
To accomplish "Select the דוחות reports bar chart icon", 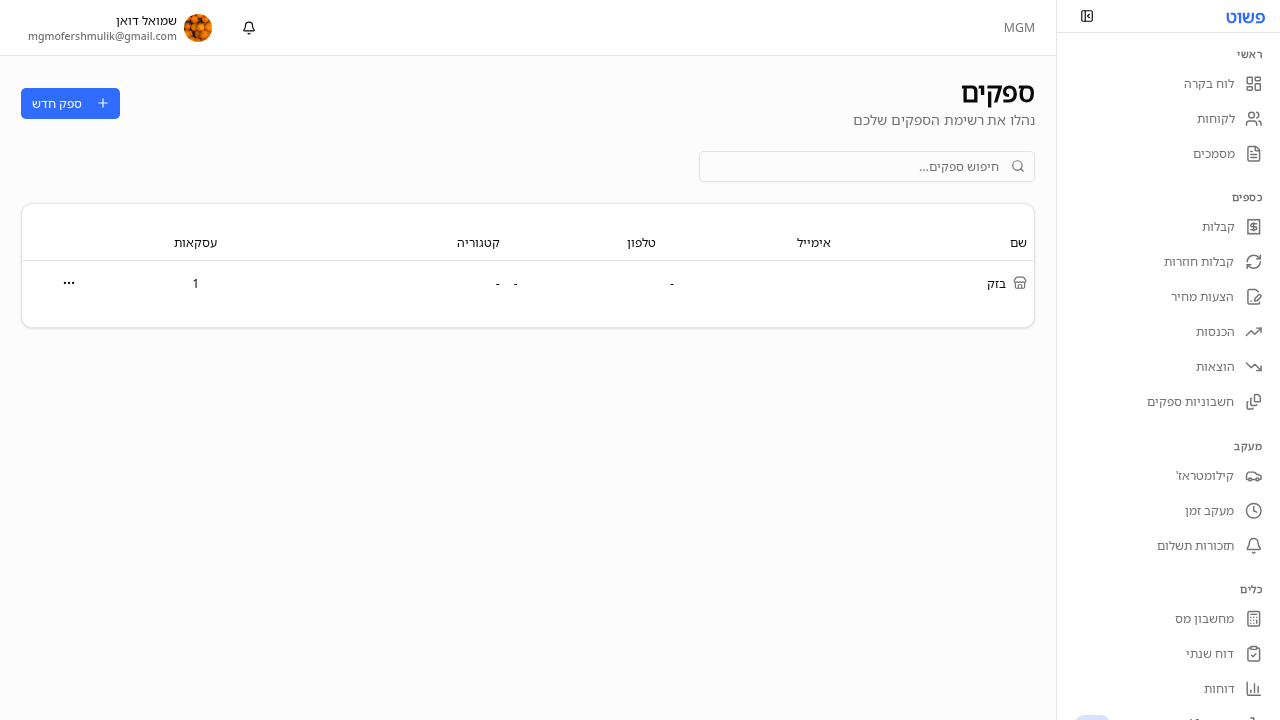I will click(x=1254, y=688).
